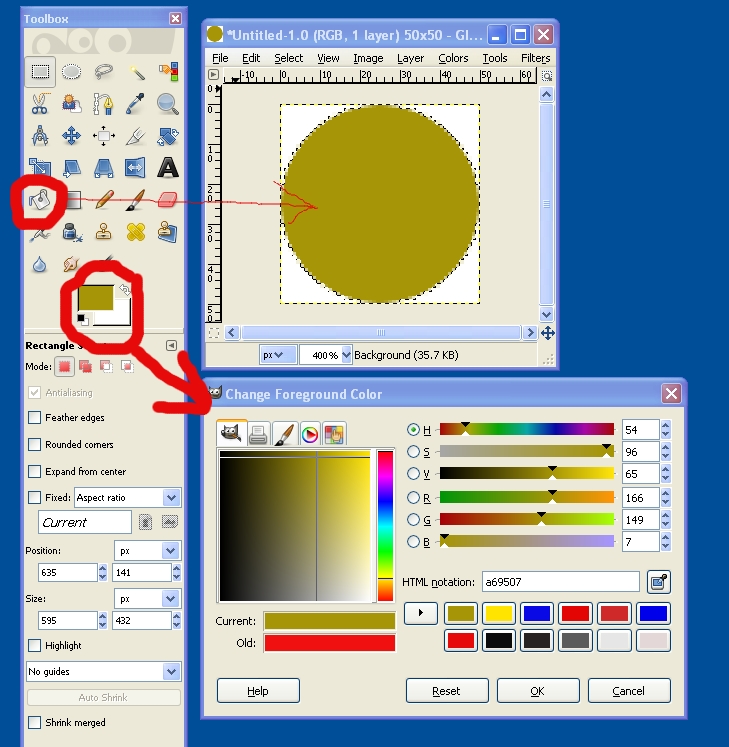
Task: Select the Scissors Select tool
Action: click(40, 104)
